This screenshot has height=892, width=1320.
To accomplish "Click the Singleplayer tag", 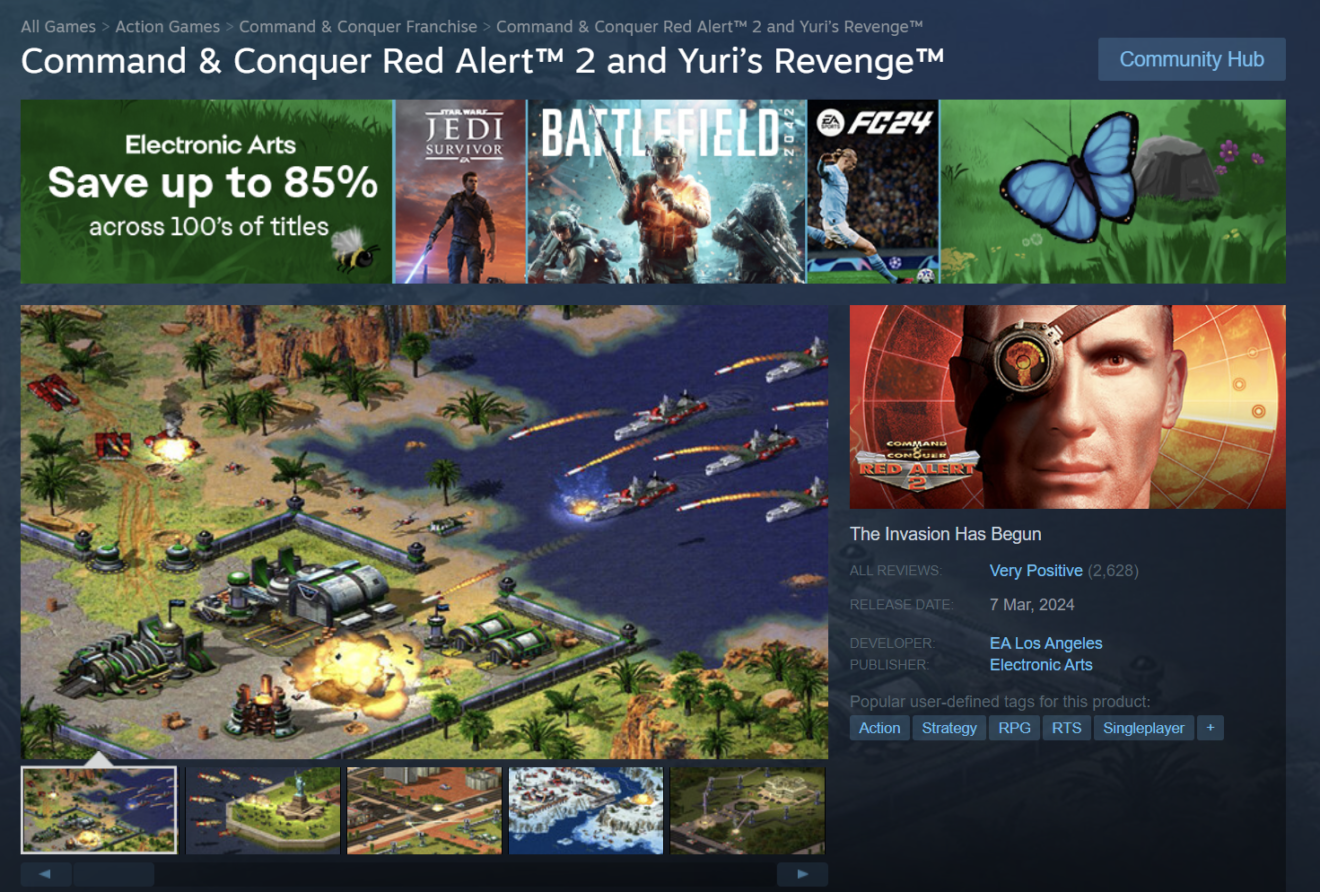I will coord(1144,728).
